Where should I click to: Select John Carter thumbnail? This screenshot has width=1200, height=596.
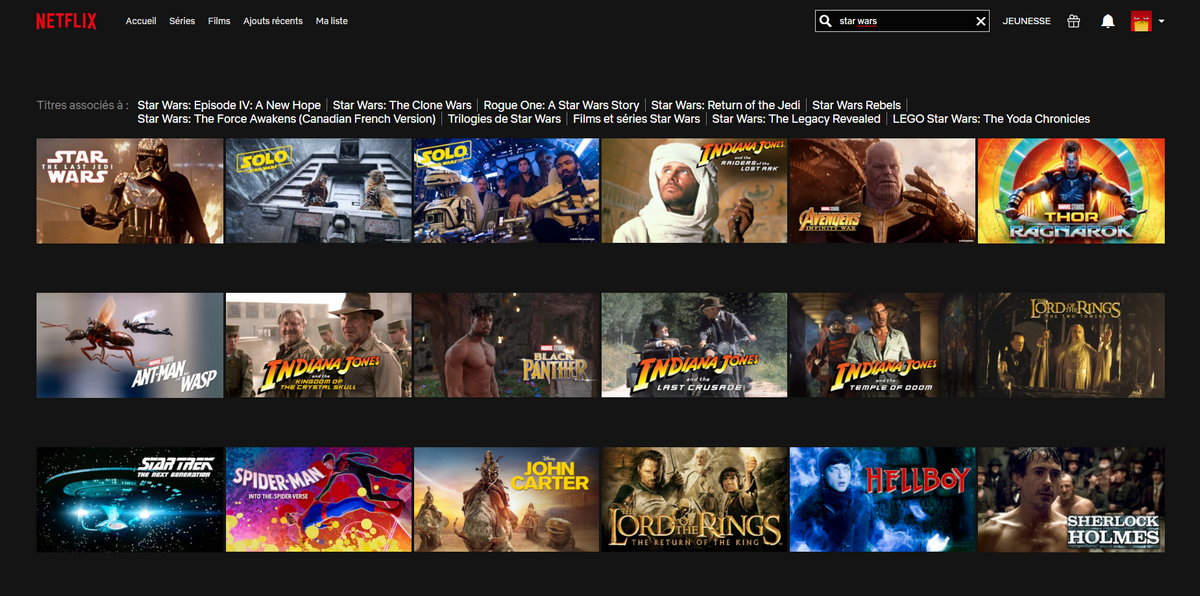tap(506, 499)
